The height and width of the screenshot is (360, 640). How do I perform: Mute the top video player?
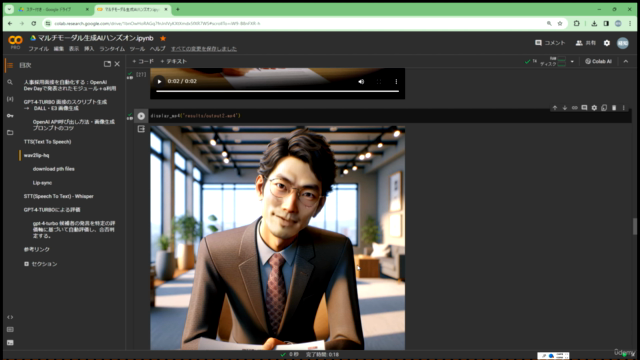click(361, 82)
